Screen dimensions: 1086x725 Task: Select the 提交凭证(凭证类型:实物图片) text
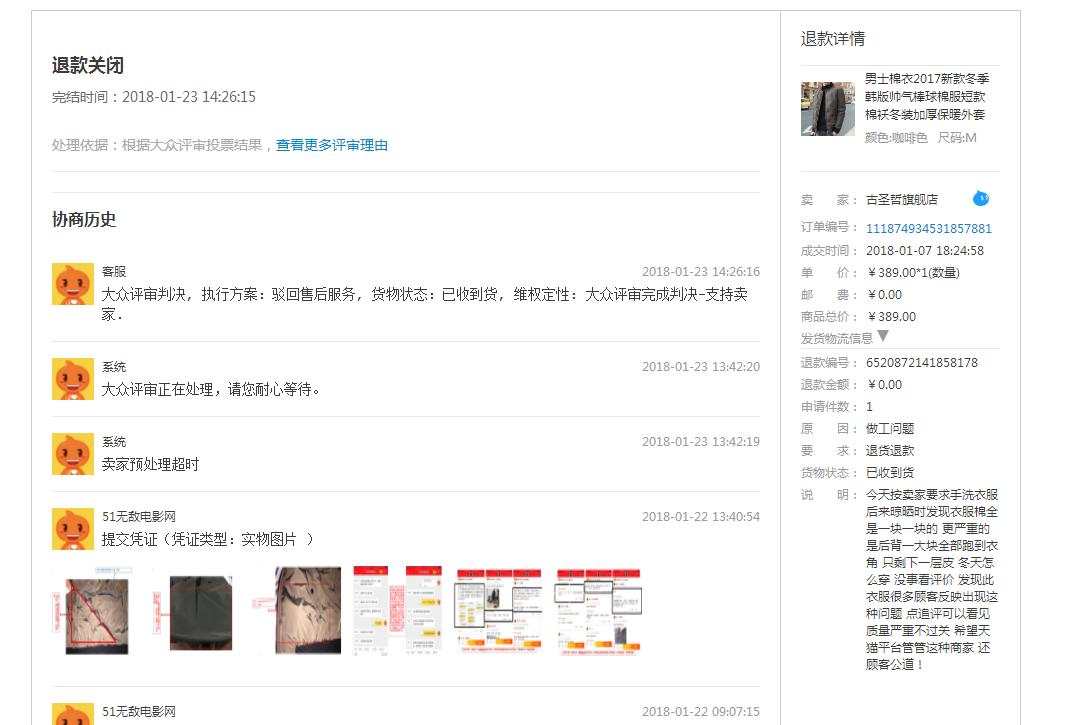207,539
